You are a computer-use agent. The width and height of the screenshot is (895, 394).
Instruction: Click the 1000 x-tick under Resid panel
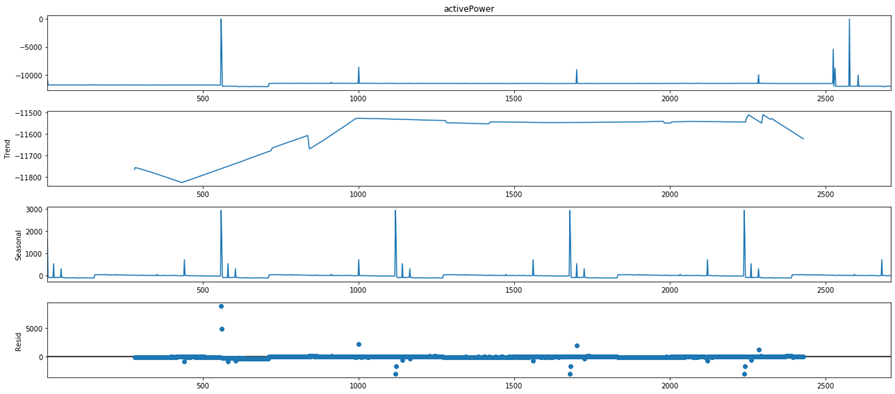358,386
